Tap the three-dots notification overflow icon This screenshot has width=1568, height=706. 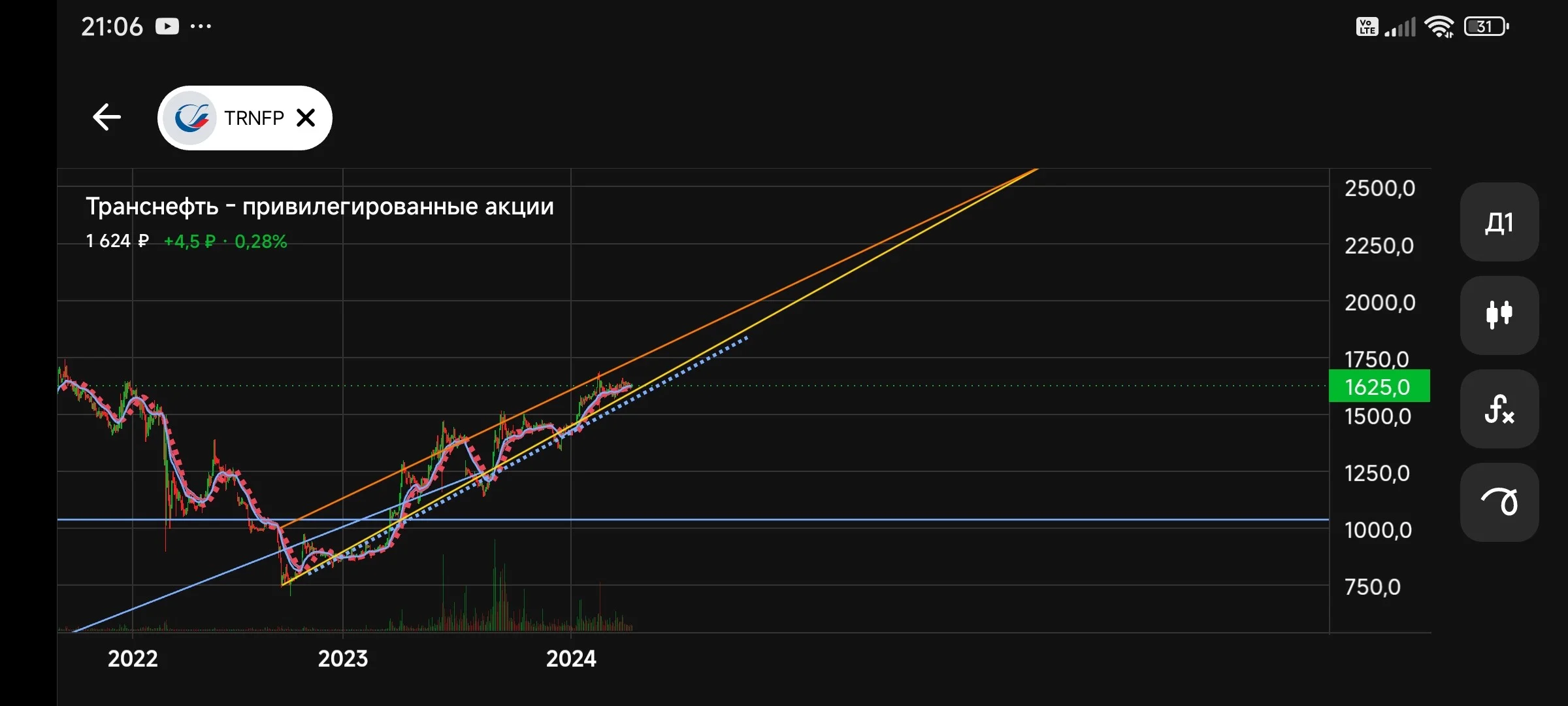coord(201,27)
